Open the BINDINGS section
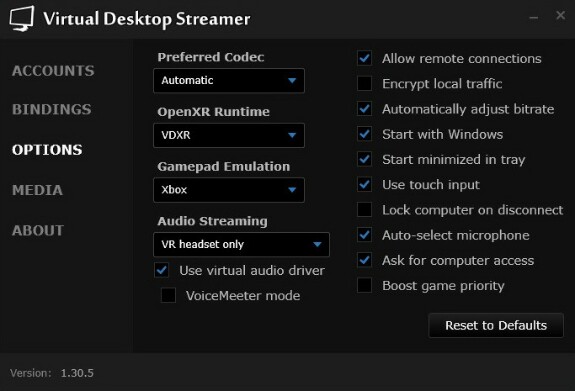 click(x=52, y=109)
